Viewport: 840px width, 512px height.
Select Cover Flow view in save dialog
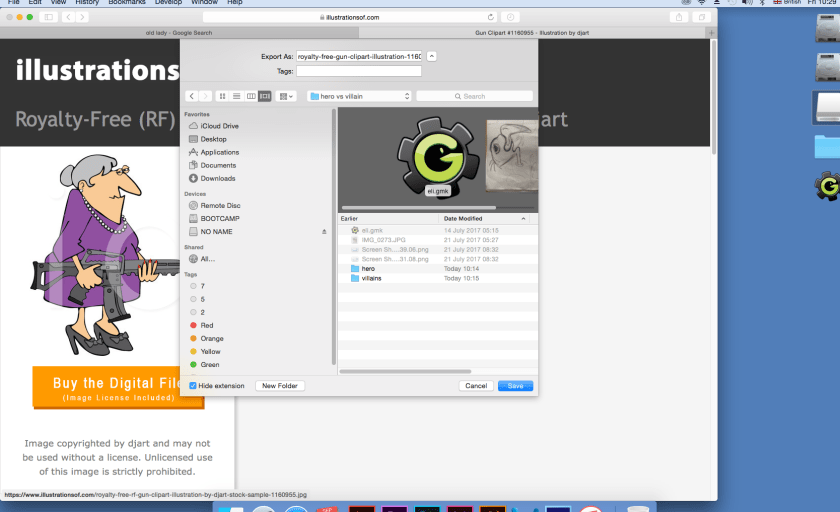[265, 96]
